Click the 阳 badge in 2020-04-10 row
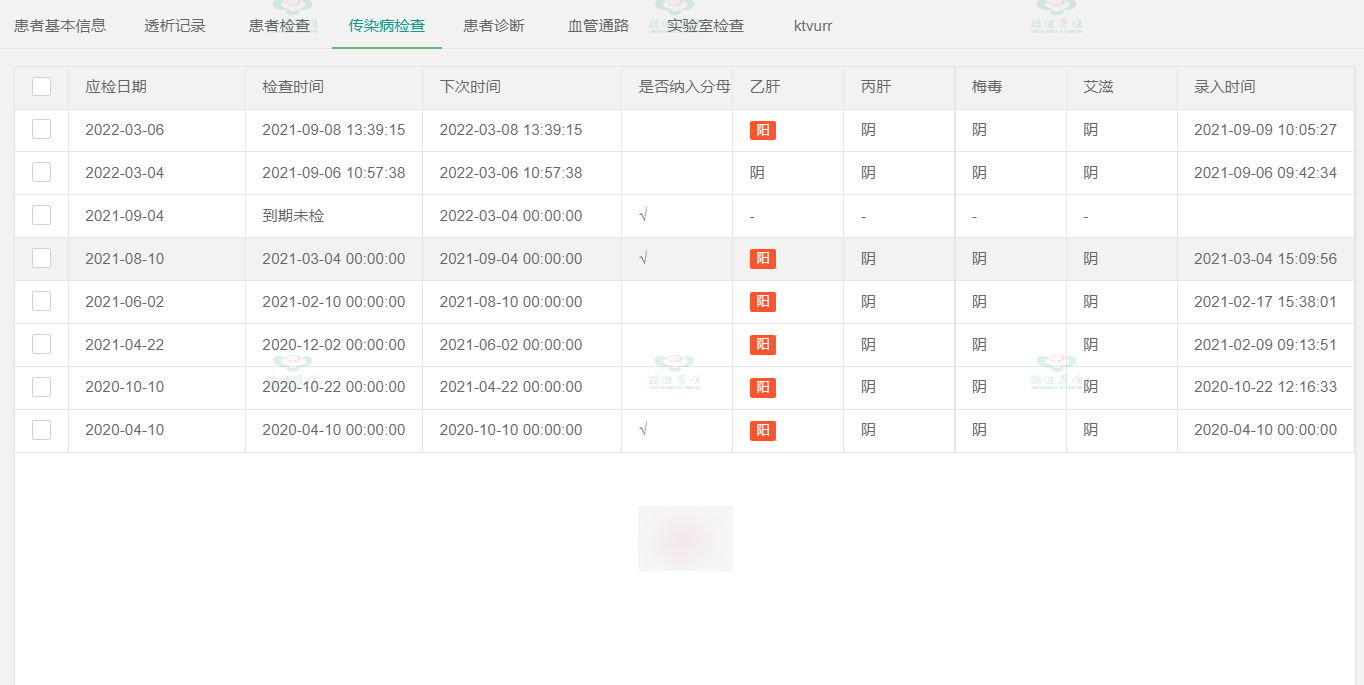Image resolution: width=1364 pixels, height=685 pixels. point(763,431)
